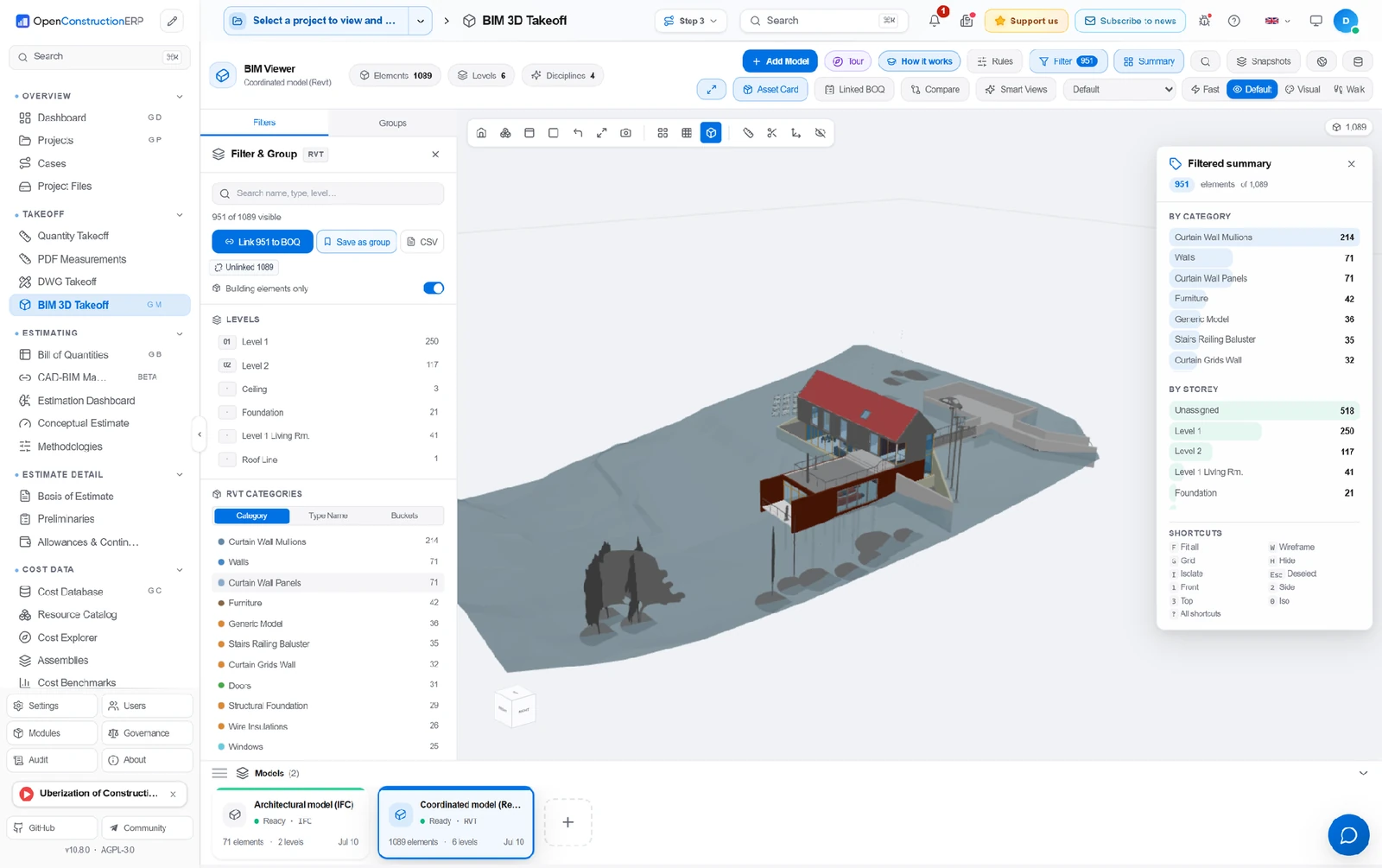Select Default render mode button
This screenshot has width=1382, height=868.
[x=1252, y=89]
